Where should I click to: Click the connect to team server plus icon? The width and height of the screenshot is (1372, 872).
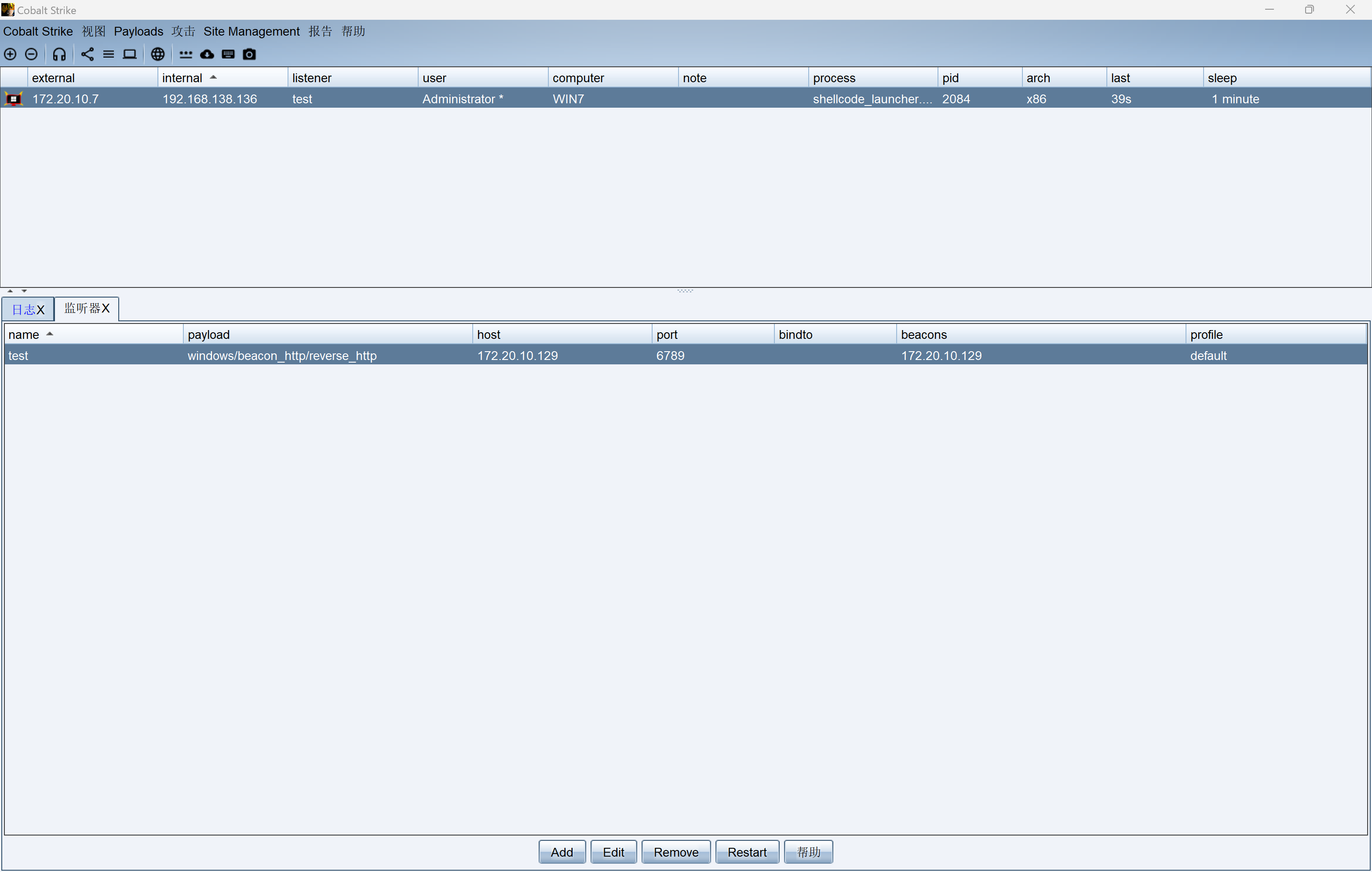point(10,54)
